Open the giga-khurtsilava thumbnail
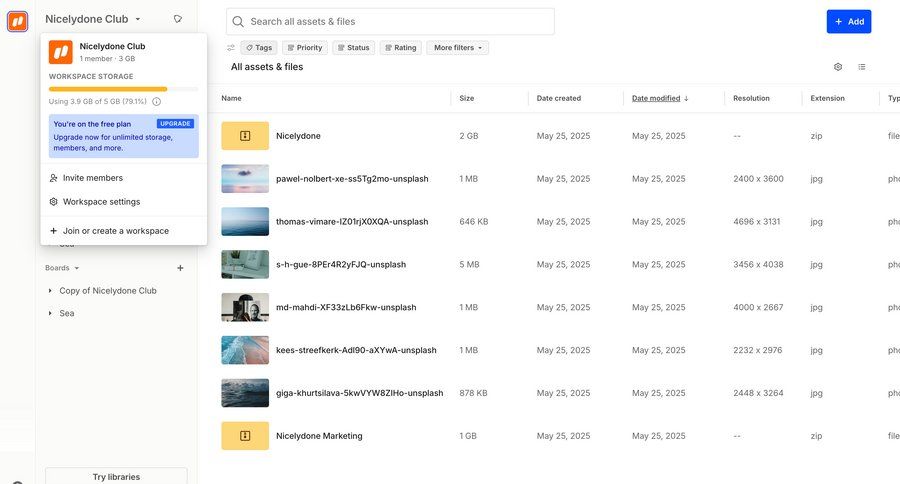 245,393
